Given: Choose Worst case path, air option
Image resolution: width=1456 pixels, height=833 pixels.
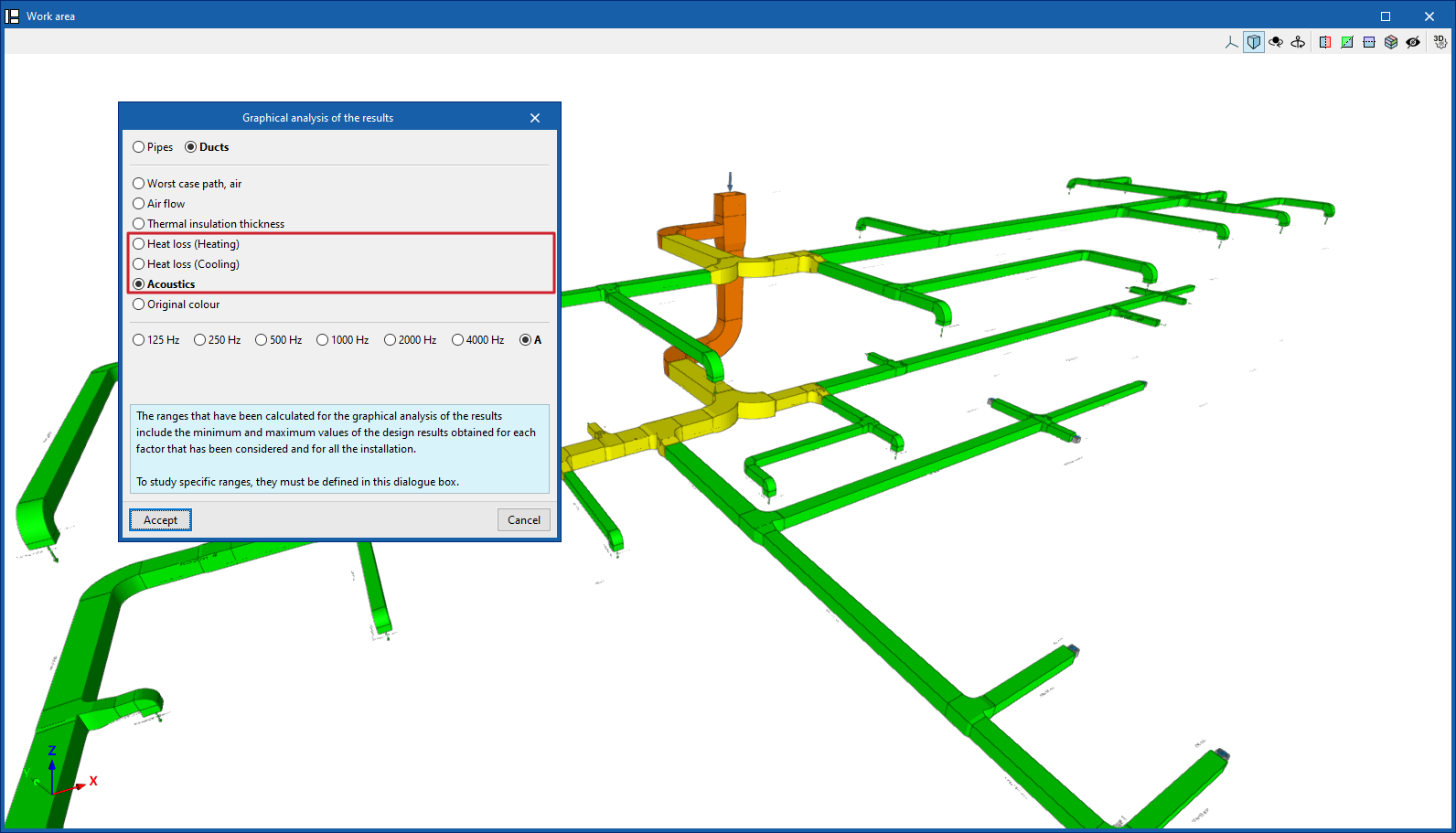Looking at the screenshot, I should (187, 184).
